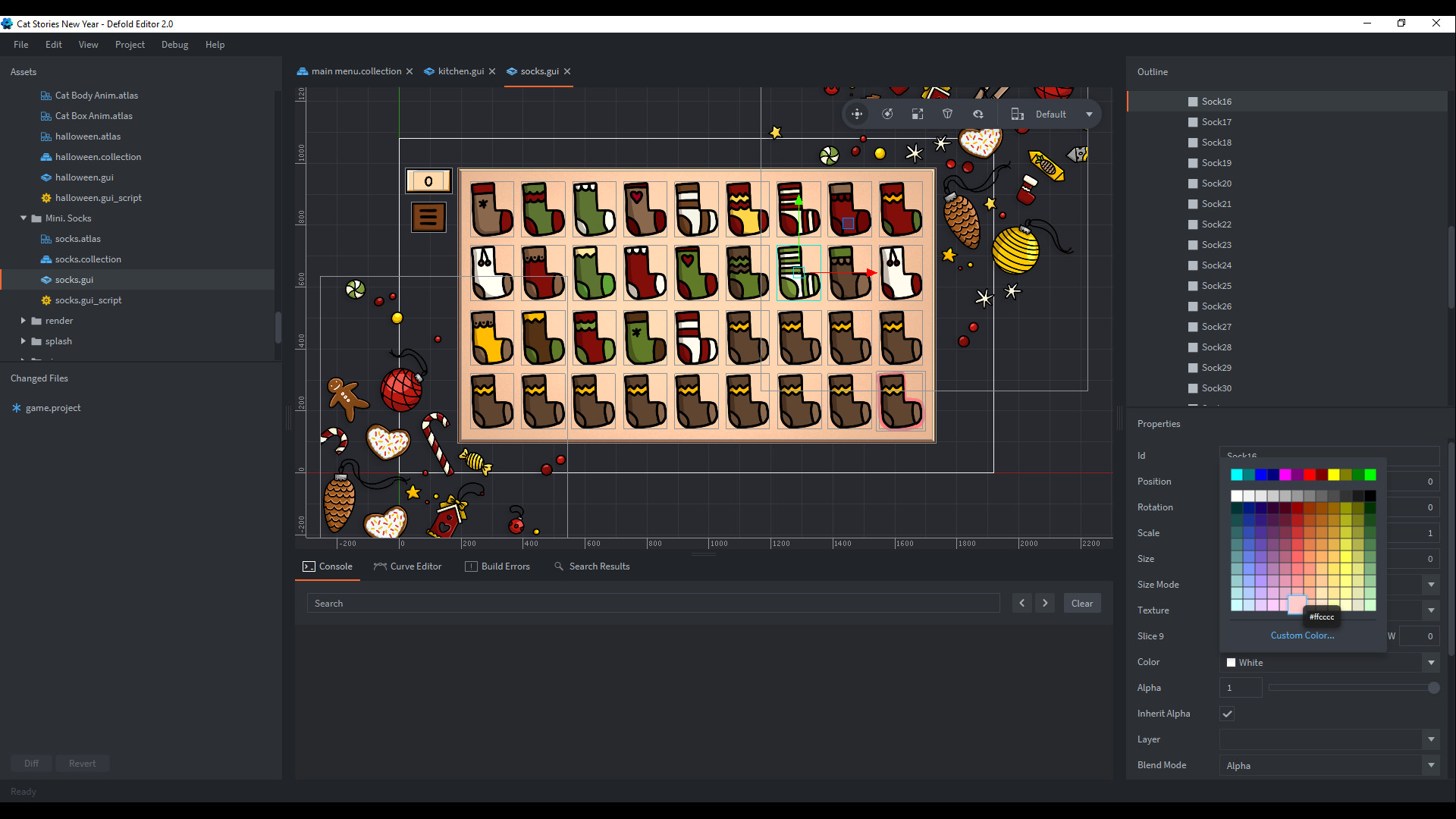This screenshot has height=819, width=1456.
Task: Open the simulated device resolution control
Action: coord(1017,114)
